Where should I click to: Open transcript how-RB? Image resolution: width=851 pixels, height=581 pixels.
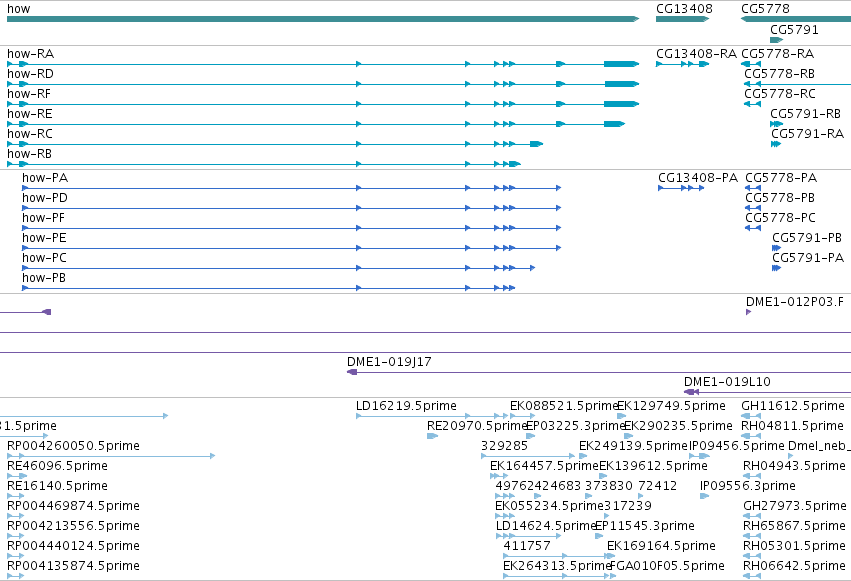click(x=29, y=154)
